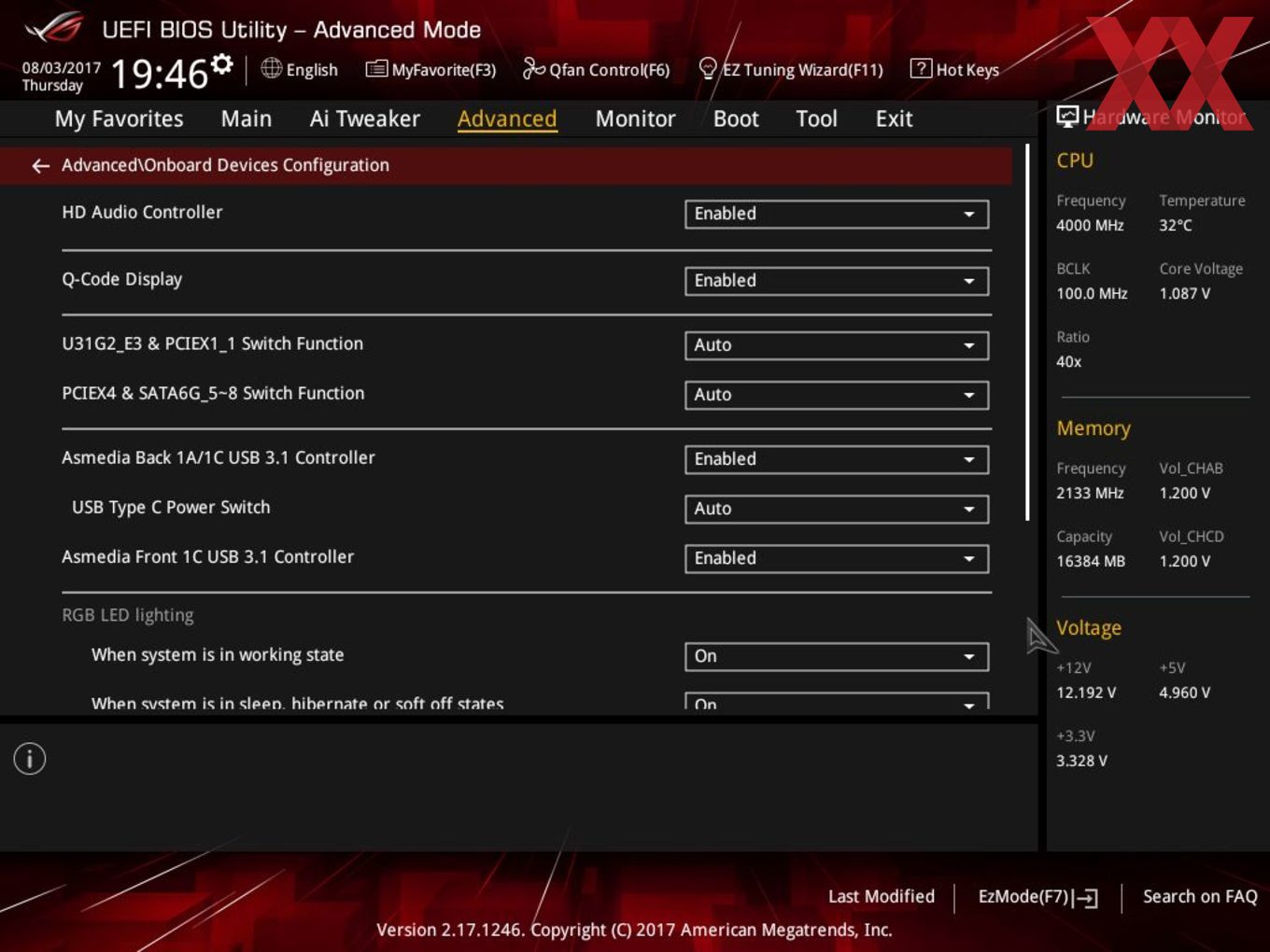Switch to Main tab
The height and width of the screenshot is (952, 1270).
point(247,119)
